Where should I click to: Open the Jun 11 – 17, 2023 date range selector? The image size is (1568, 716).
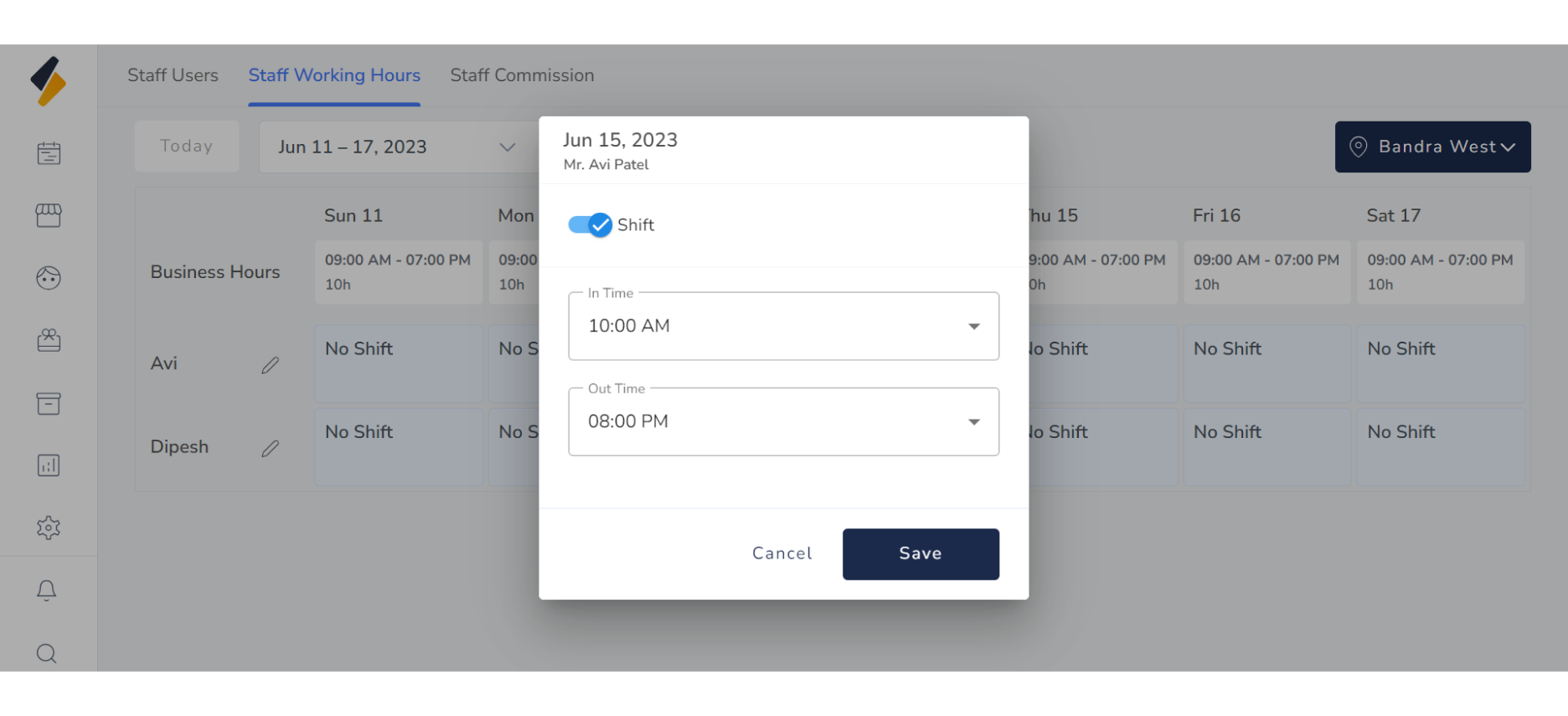(396, 147)
